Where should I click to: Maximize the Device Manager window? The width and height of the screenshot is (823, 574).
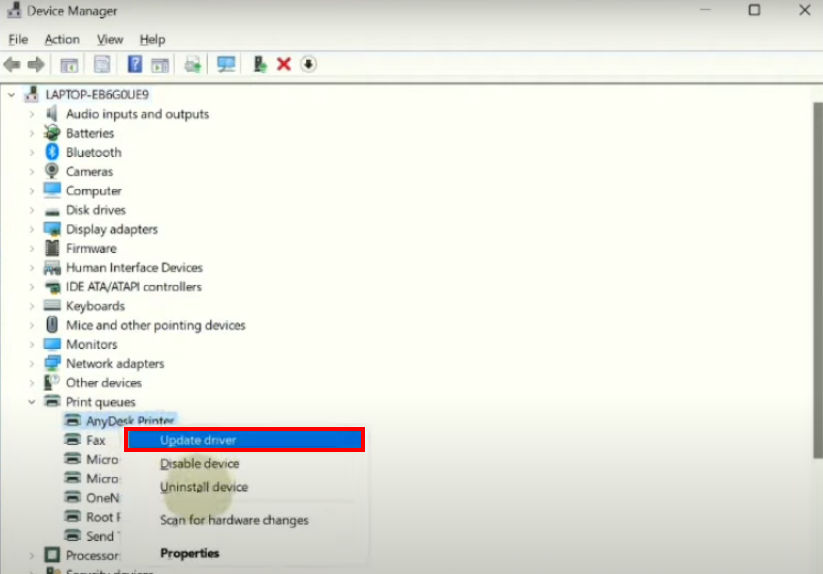point(754,10)
